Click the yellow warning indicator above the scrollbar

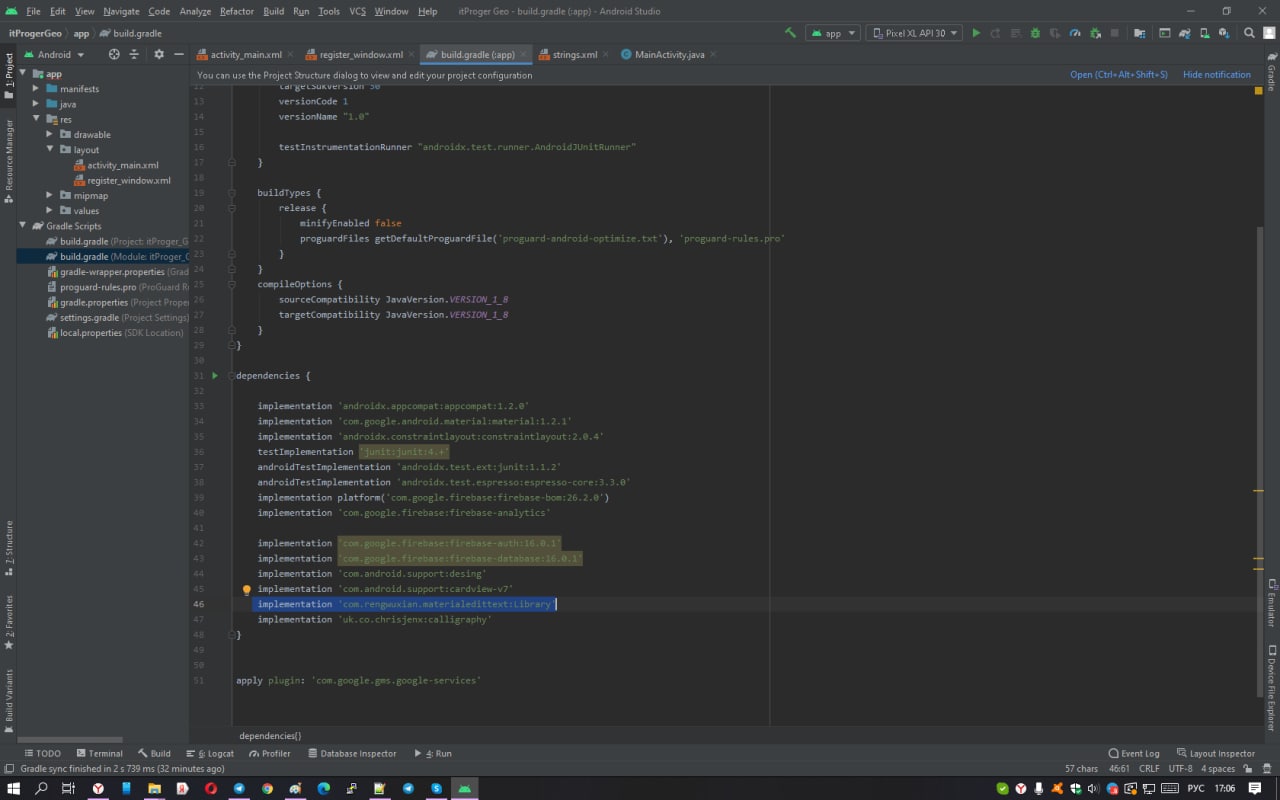(1258, 90)
